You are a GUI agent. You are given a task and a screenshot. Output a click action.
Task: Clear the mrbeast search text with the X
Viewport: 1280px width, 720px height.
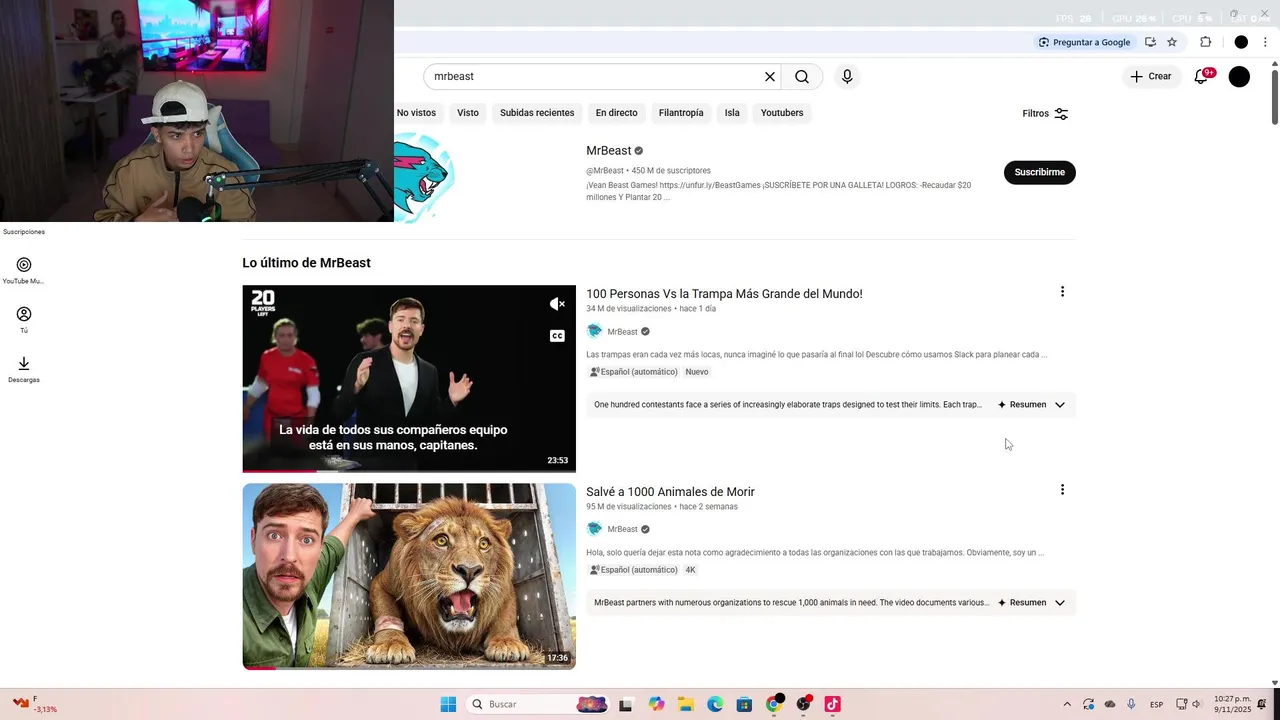(x=770, y=77)
